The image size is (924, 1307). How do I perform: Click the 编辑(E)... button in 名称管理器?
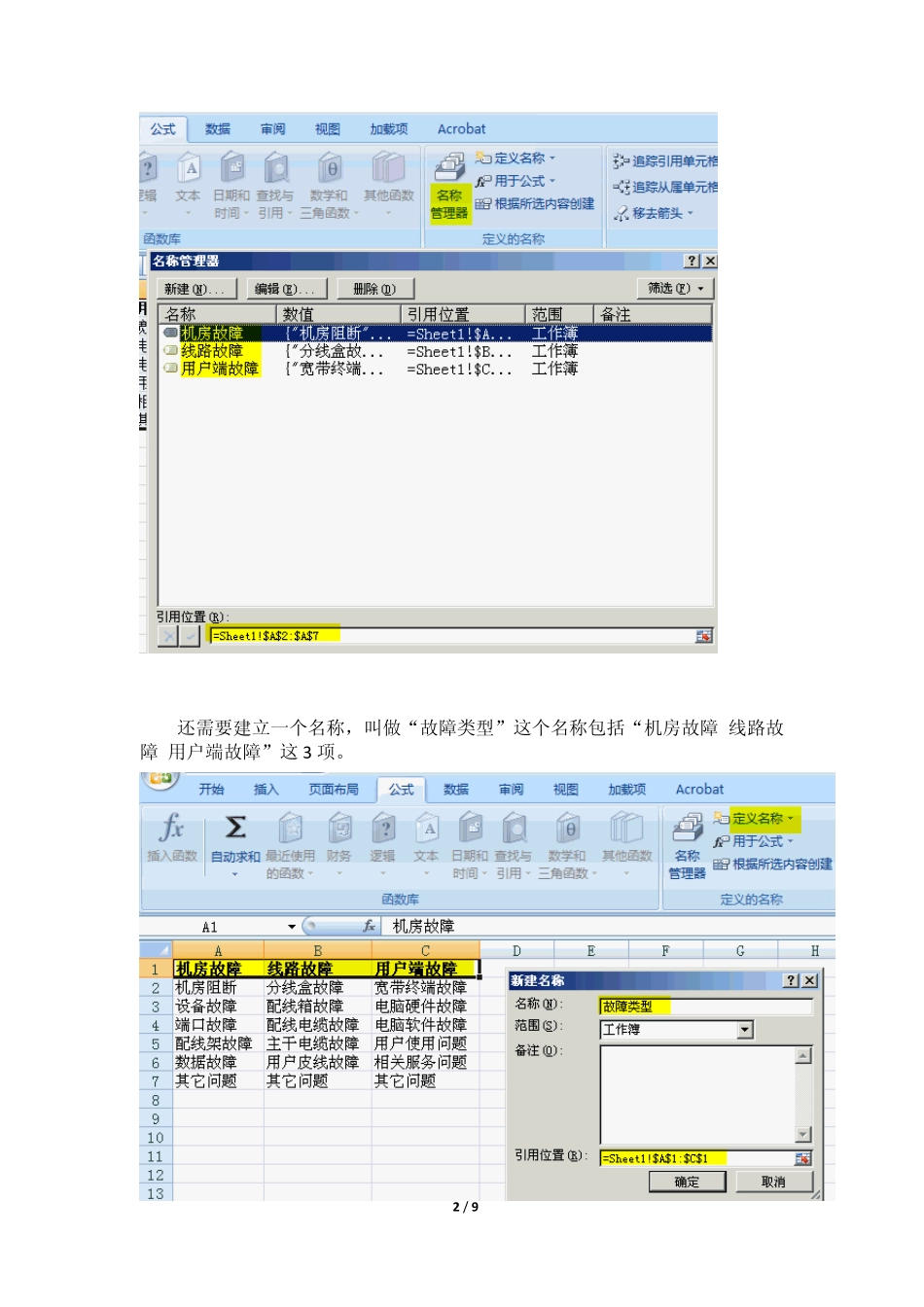[x=286, y=289]
